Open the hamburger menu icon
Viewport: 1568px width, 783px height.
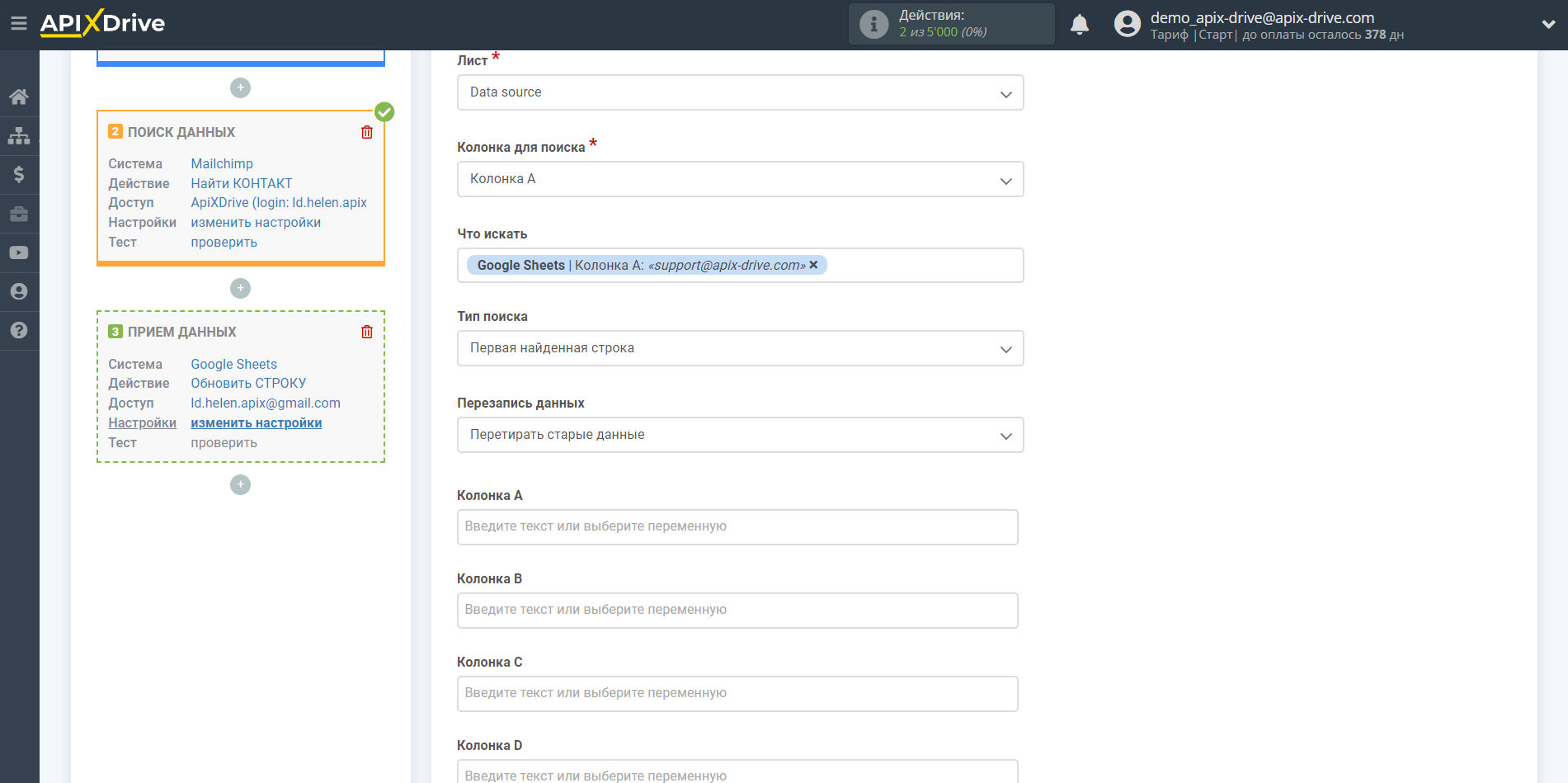pyautogui.click(x=18, y=24)
